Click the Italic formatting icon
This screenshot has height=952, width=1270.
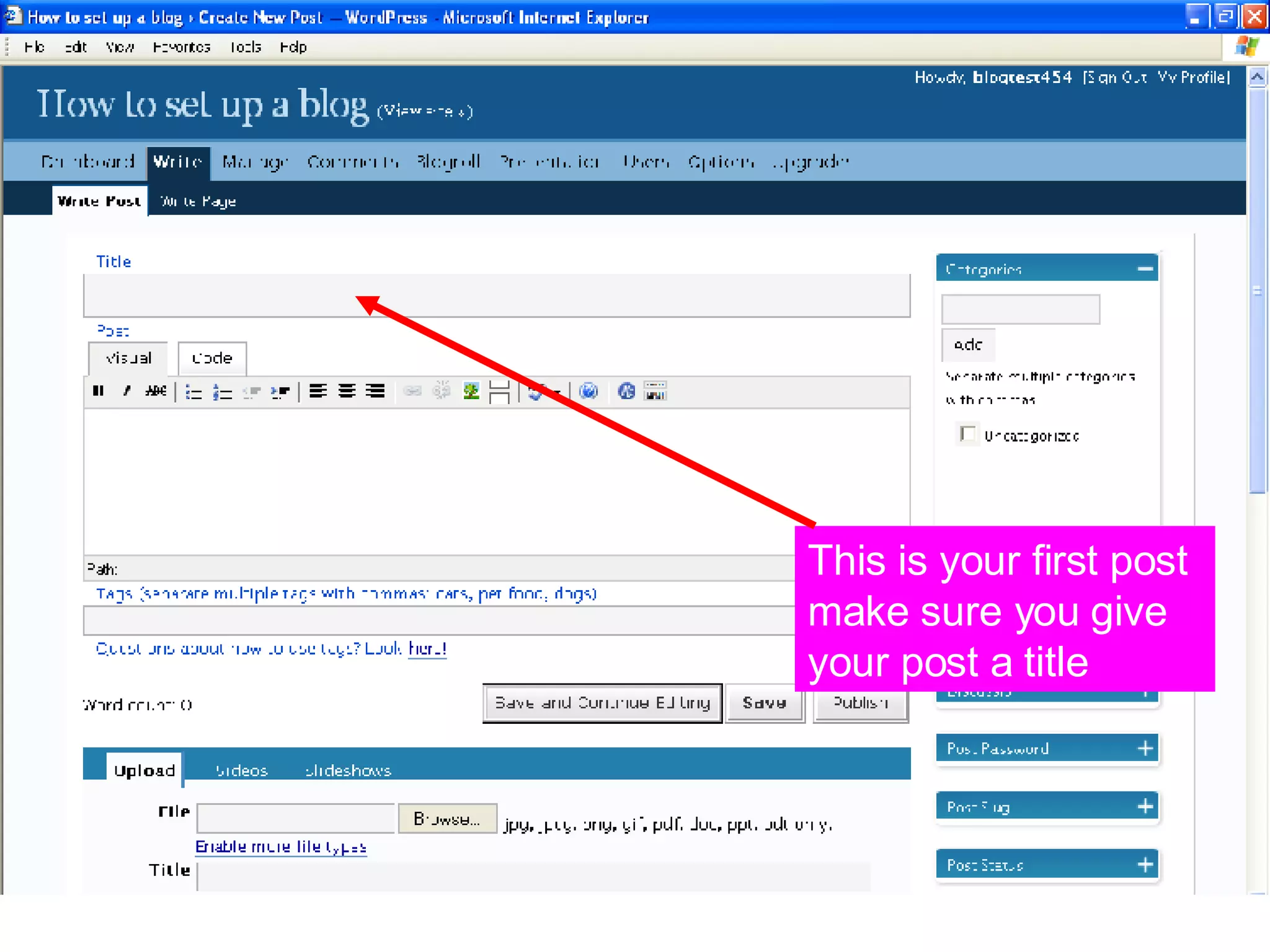pos(127,391)
